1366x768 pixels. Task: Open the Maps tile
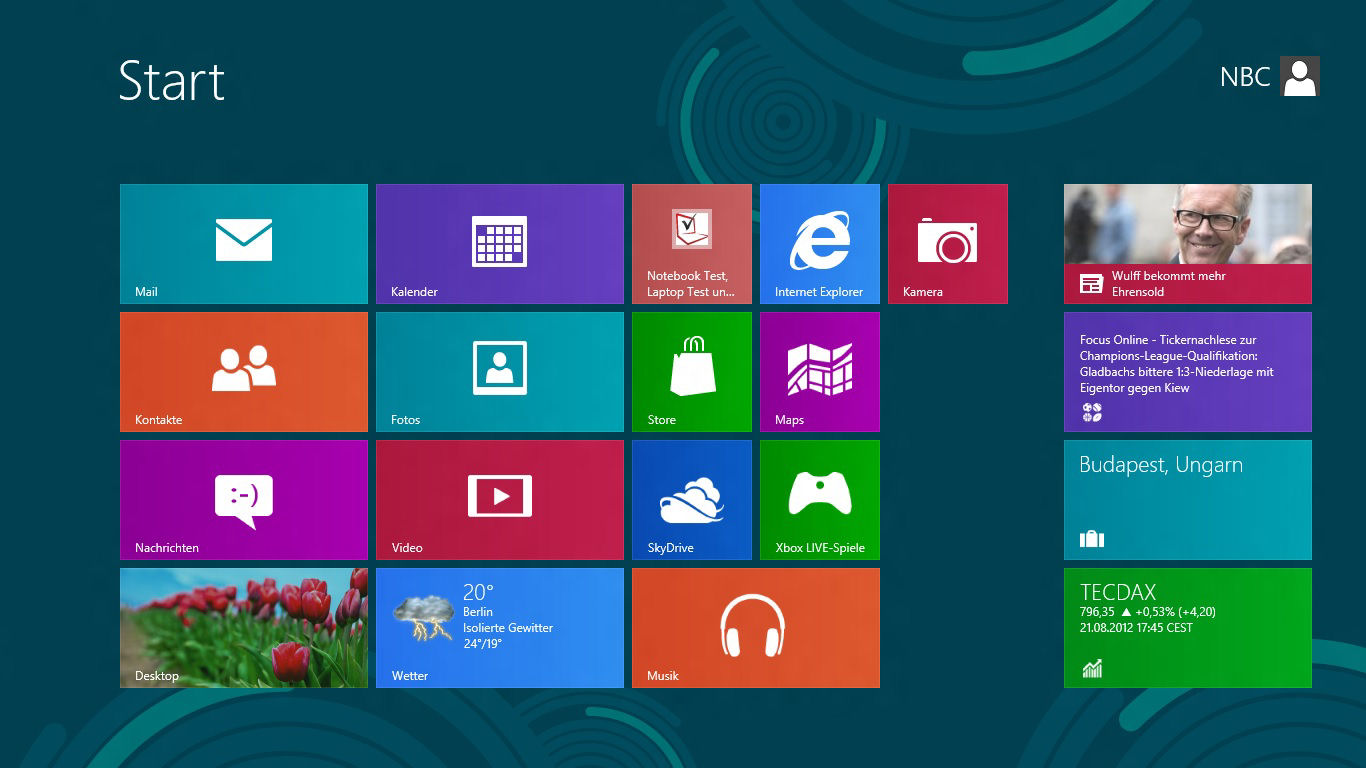(819, 371)
